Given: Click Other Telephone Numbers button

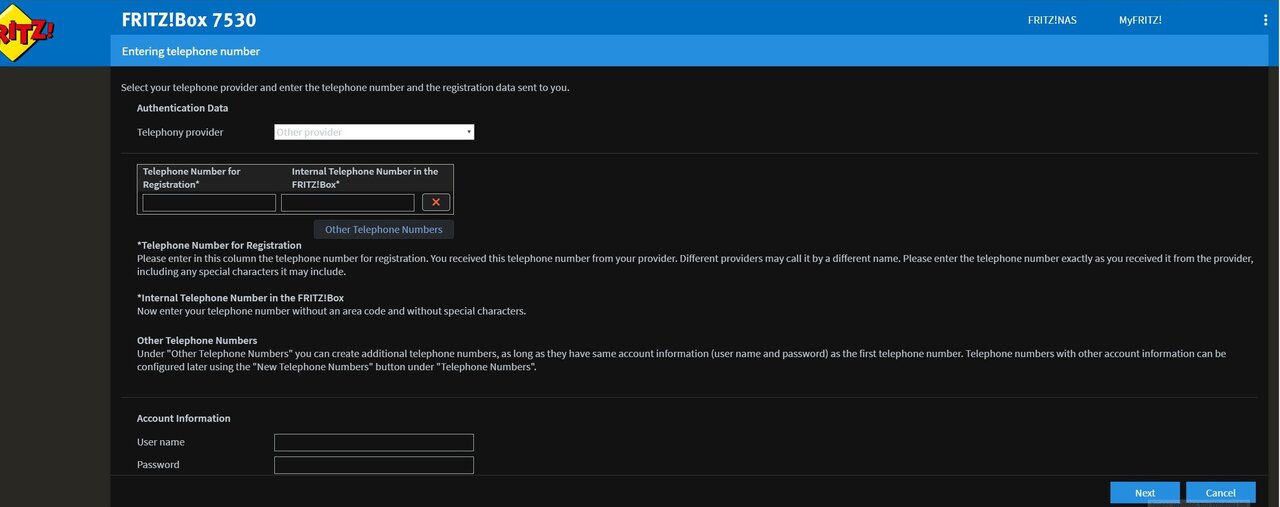Looking at the screenshot, I should [384, 230].
